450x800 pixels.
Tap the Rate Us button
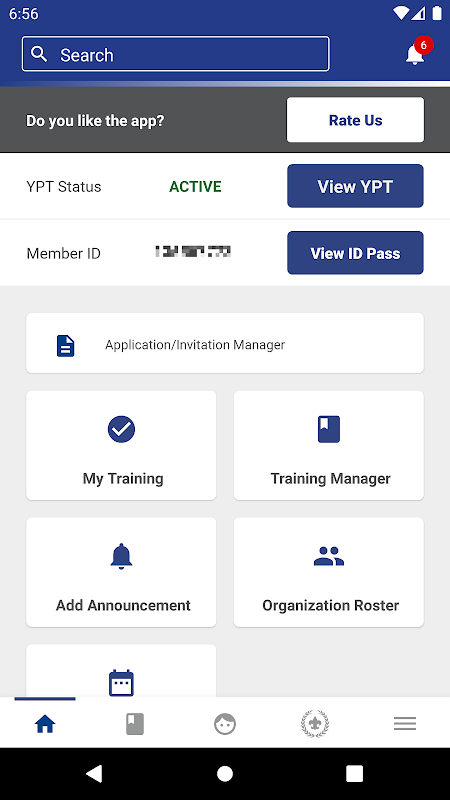355,120
